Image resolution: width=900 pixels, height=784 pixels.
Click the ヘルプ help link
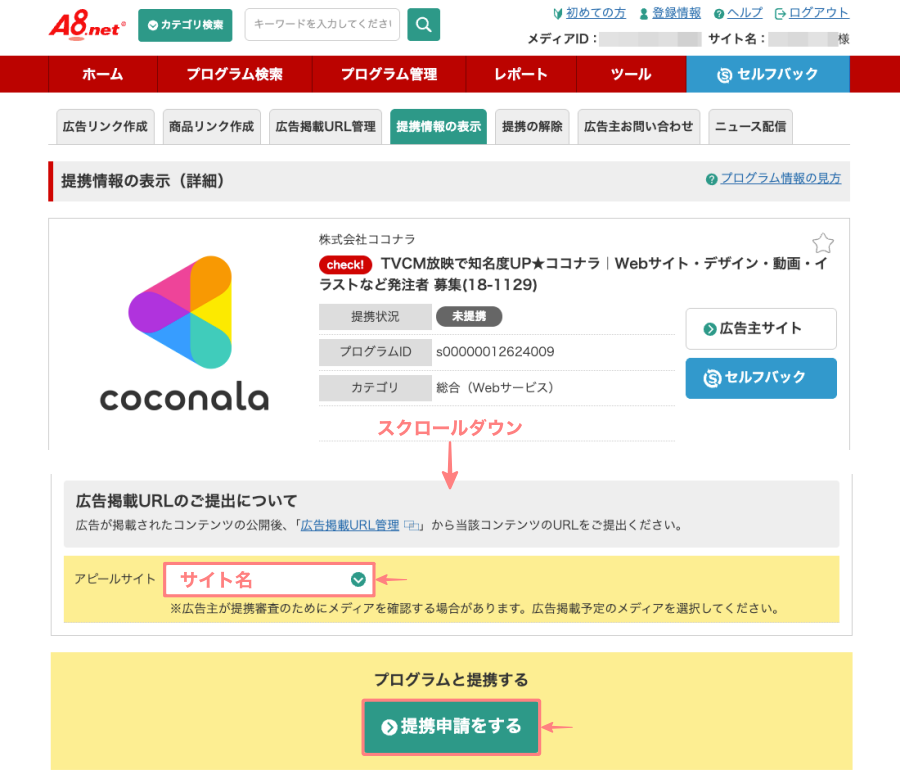[738, 13]
